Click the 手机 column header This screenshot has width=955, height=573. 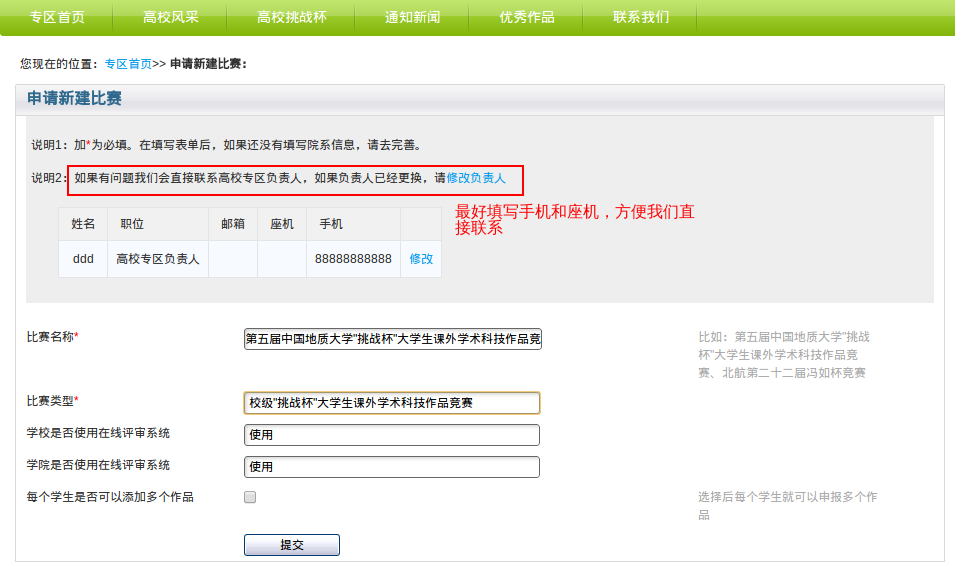(x=353, y=224)
